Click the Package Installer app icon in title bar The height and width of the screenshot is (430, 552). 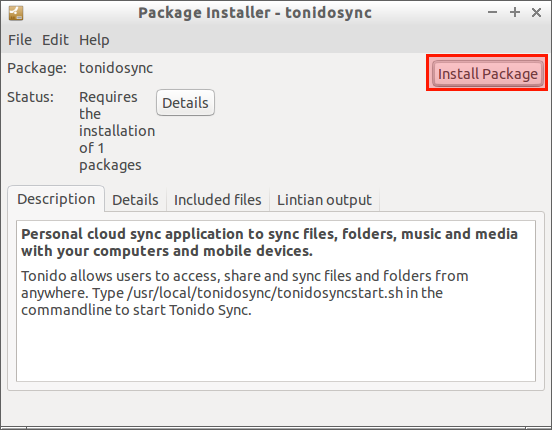pyautogui.click(x=16, y=13)
